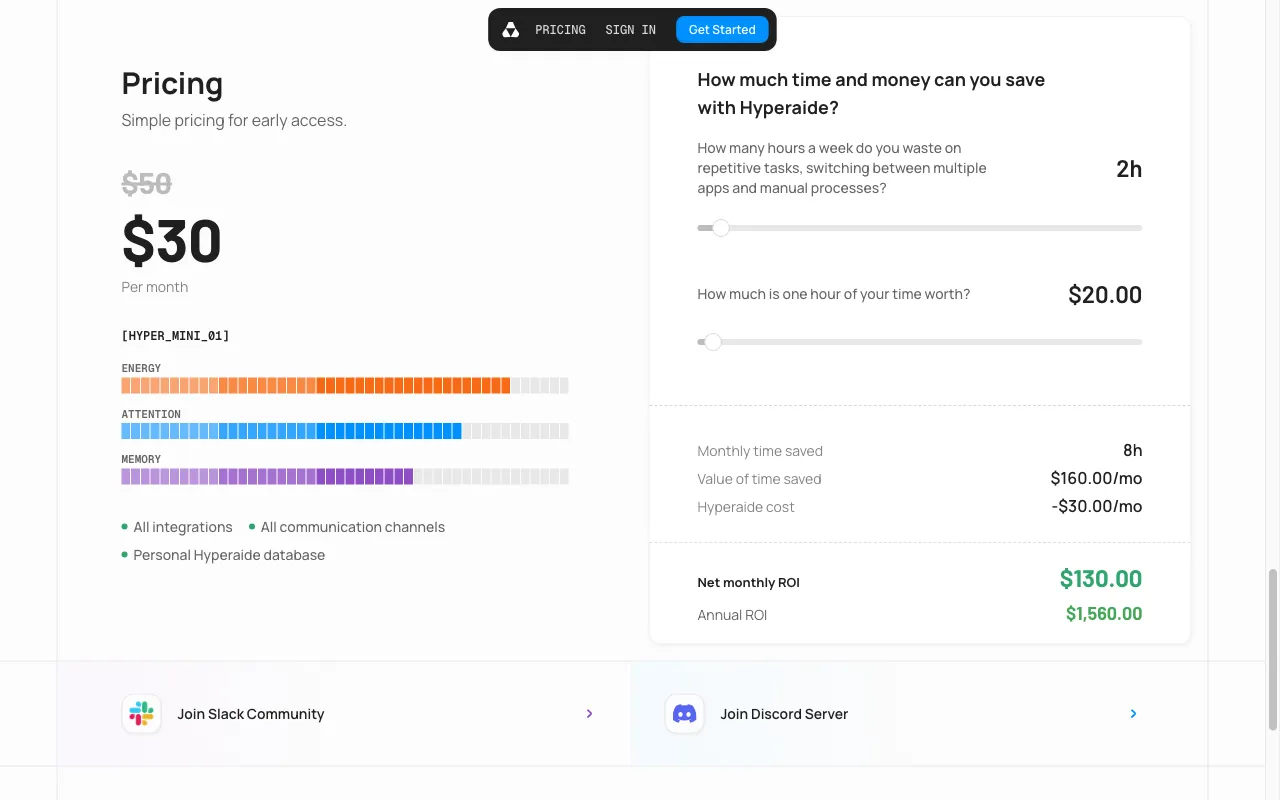The height and width of the screenshot is (800, 1280).
Task: Click 'How much is one hour' question
Action: 834,294
